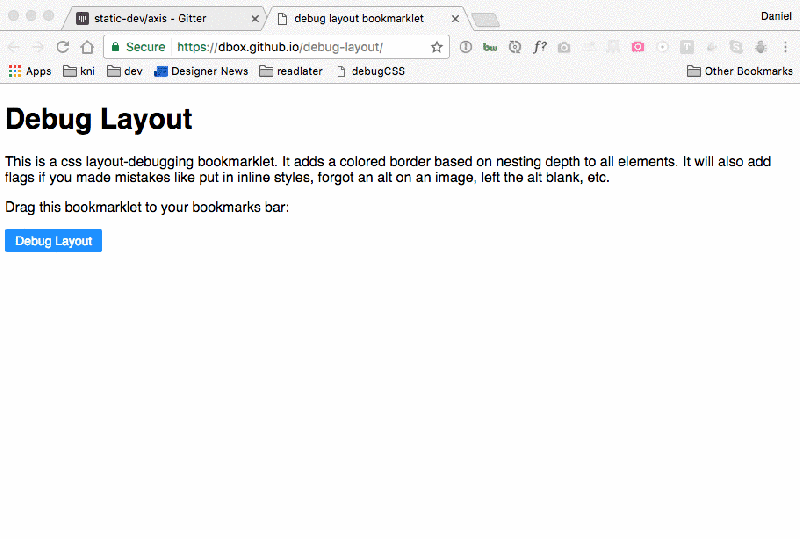Click the secure lock icon

coord(116,47)
